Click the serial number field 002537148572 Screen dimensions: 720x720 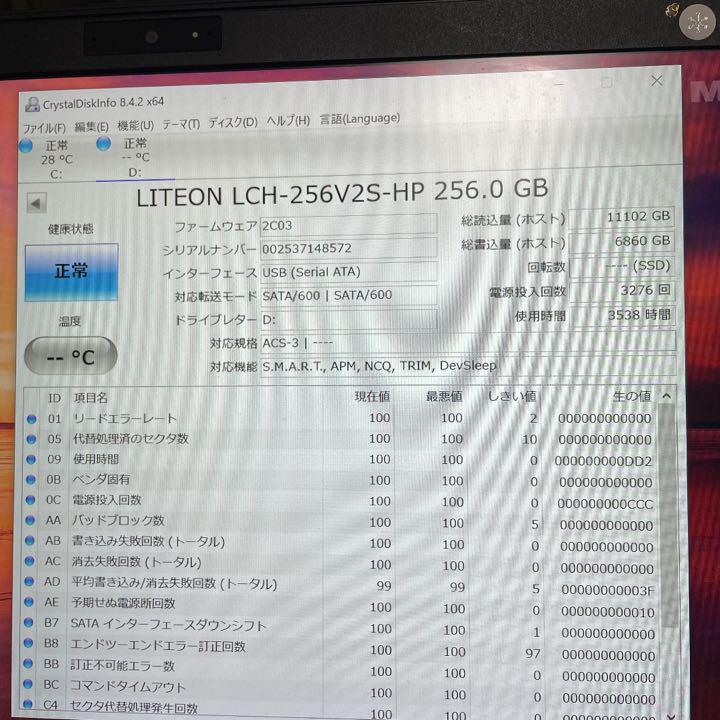(x=349, y=248)
